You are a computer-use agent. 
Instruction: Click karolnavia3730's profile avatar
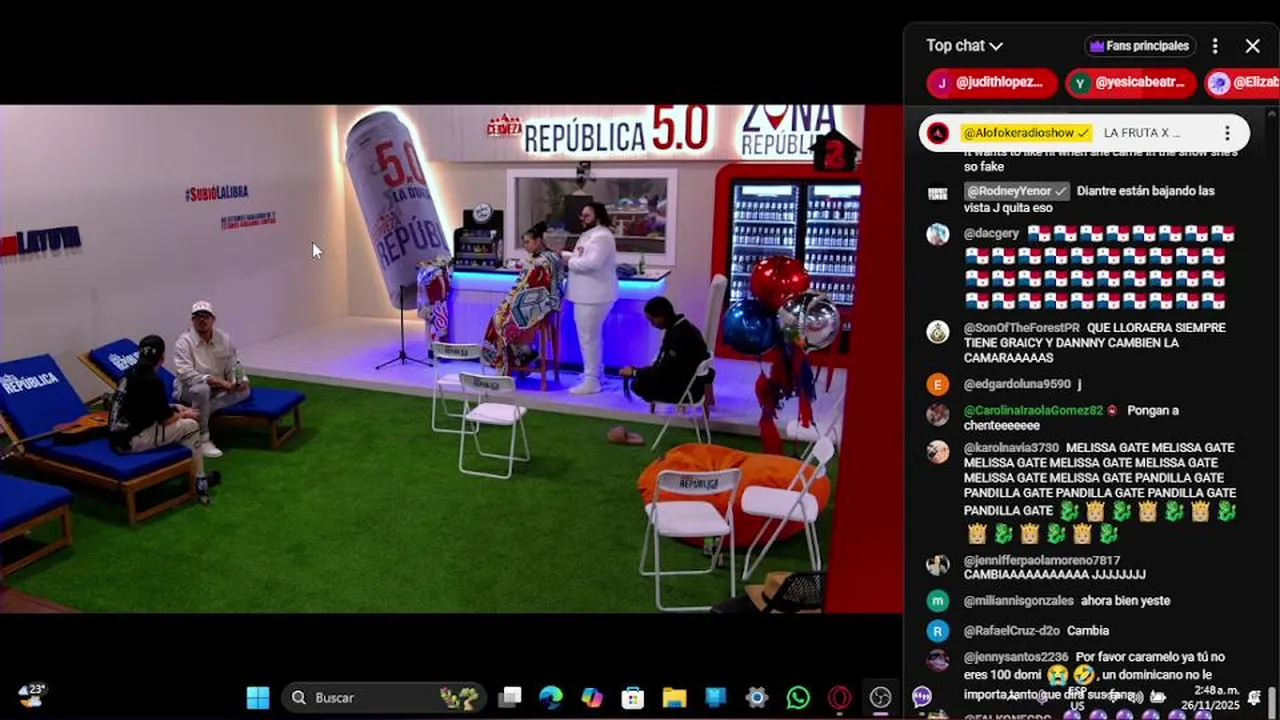point(937,452)
